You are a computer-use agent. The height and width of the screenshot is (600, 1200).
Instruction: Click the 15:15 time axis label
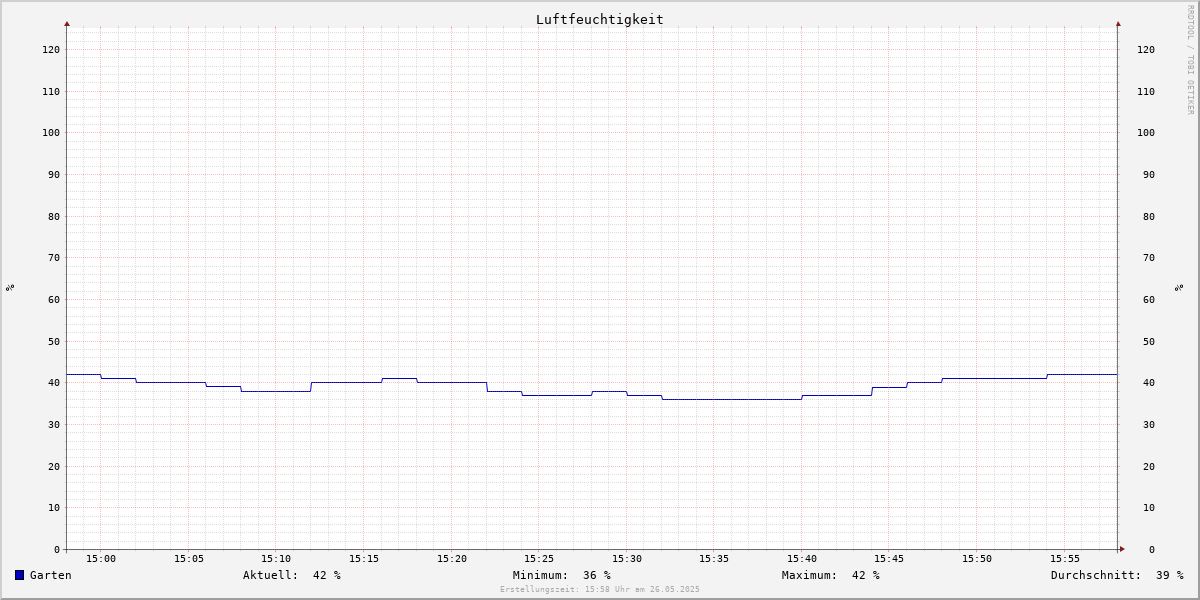tap(364, 559)
